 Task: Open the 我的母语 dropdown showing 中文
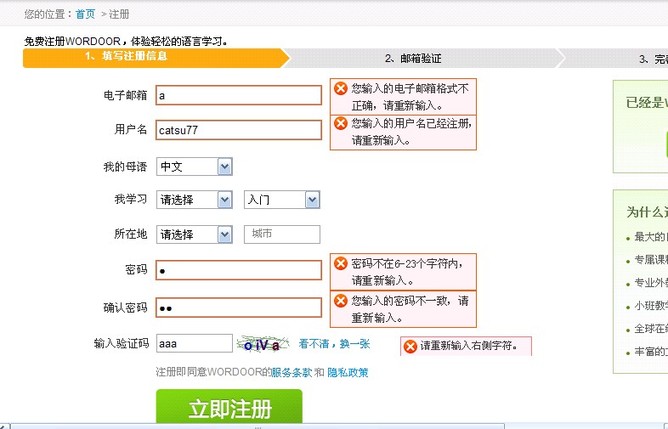pos(194,167)
